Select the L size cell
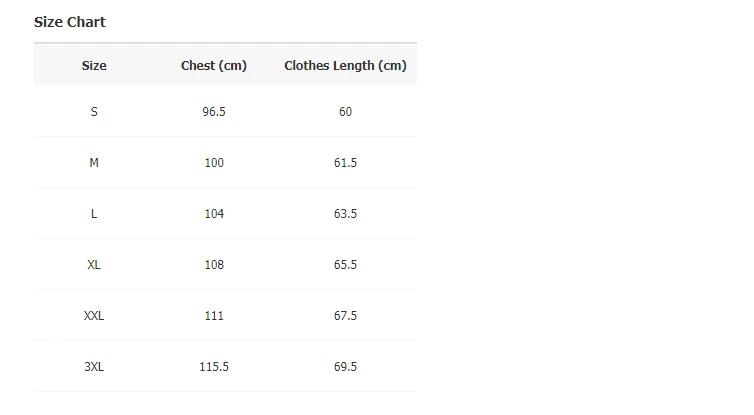754x415 pixels. pyautogui.click(x=94, y=214)
